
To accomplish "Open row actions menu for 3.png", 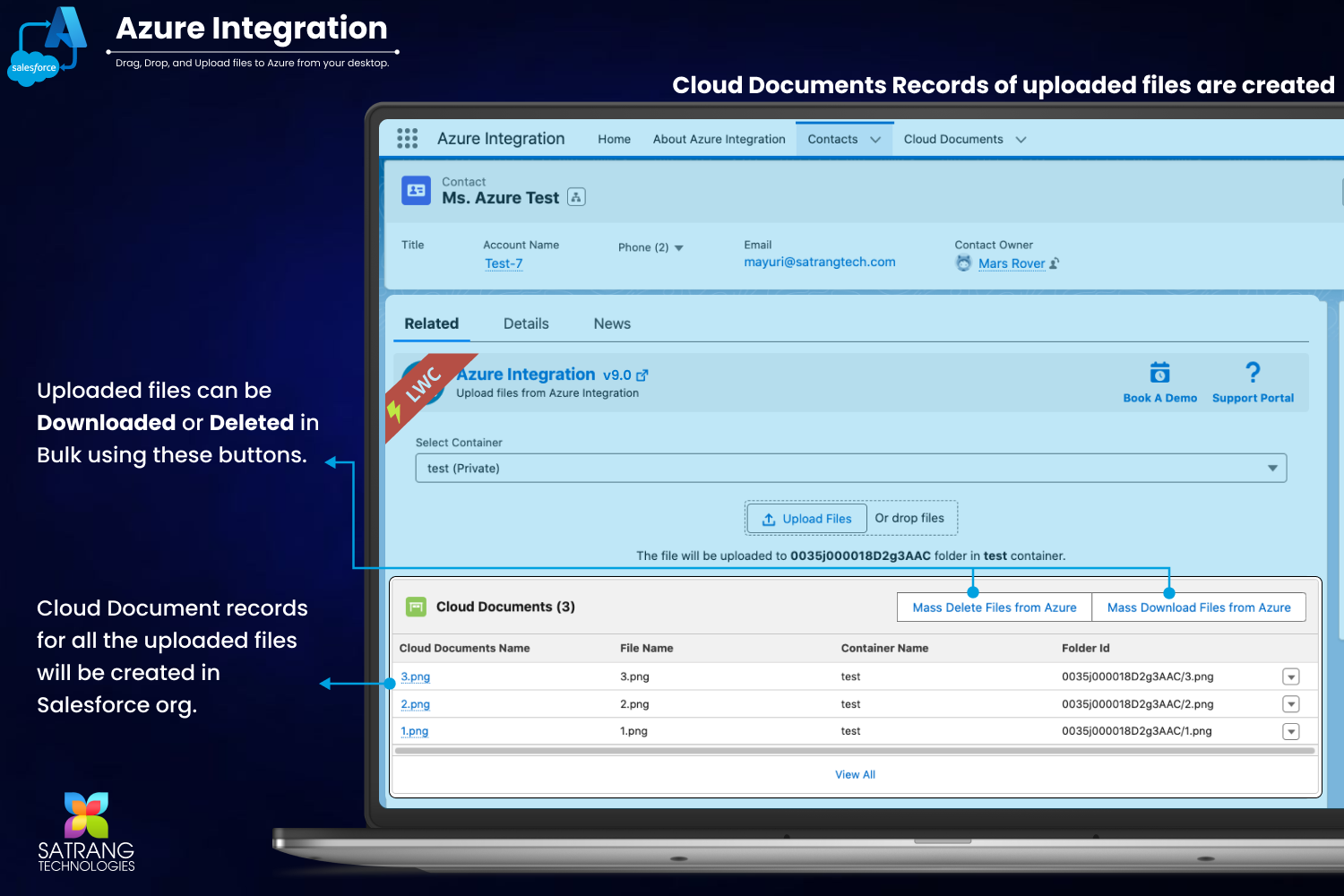I will tap(1290, 676).
